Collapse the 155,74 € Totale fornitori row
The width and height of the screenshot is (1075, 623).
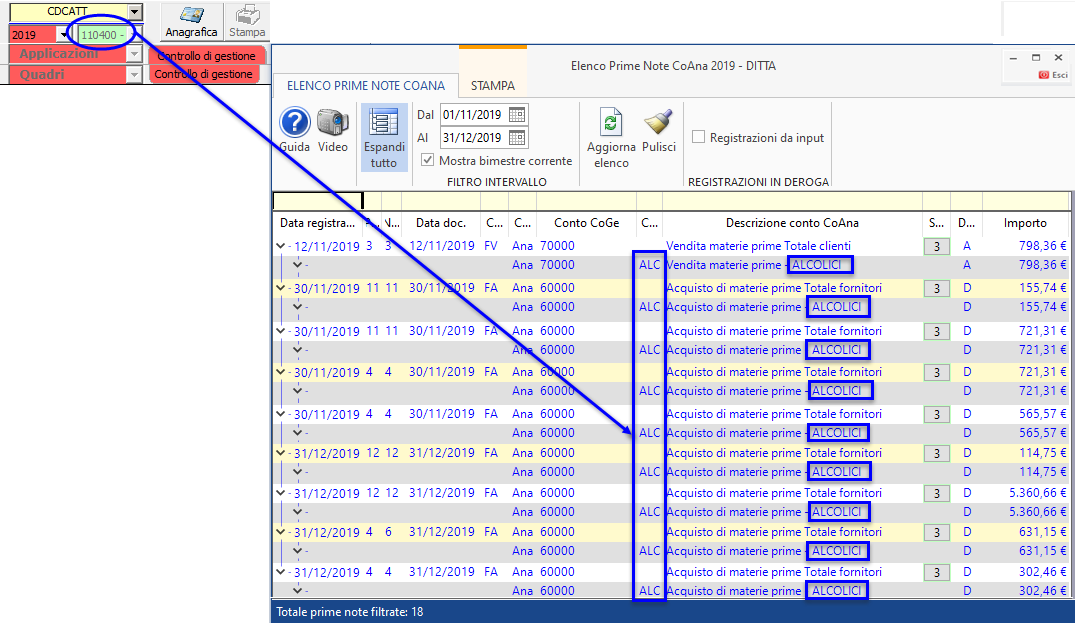tap(280, 288)
